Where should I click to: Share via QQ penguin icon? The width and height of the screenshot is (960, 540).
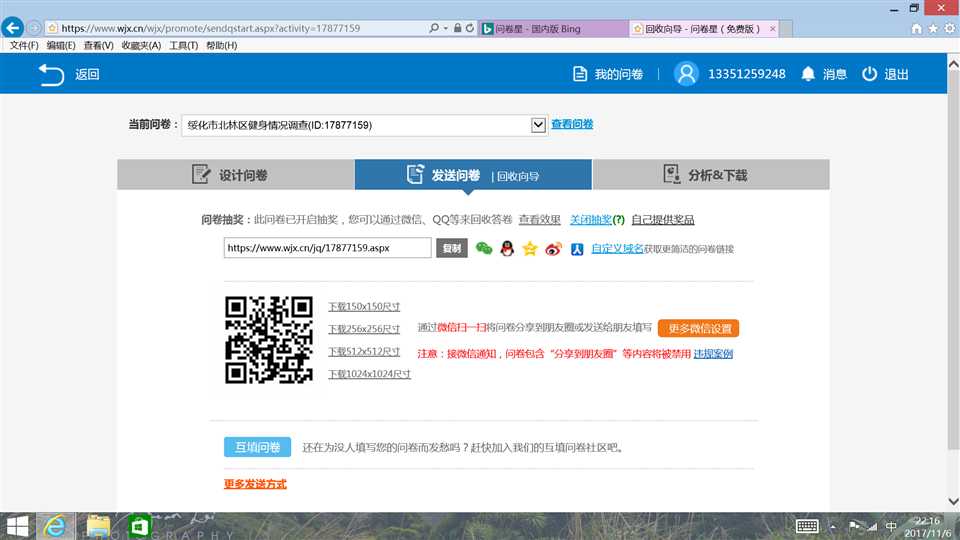click(x=507, y=249)
